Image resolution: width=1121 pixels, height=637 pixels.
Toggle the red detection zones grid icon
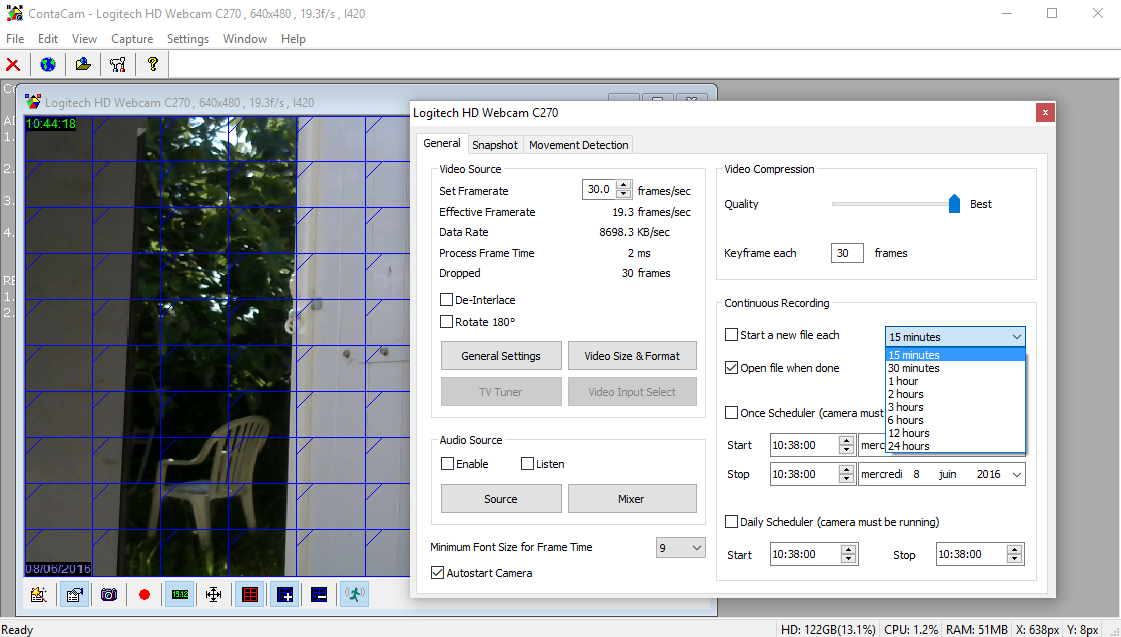[x=250, y=594]
